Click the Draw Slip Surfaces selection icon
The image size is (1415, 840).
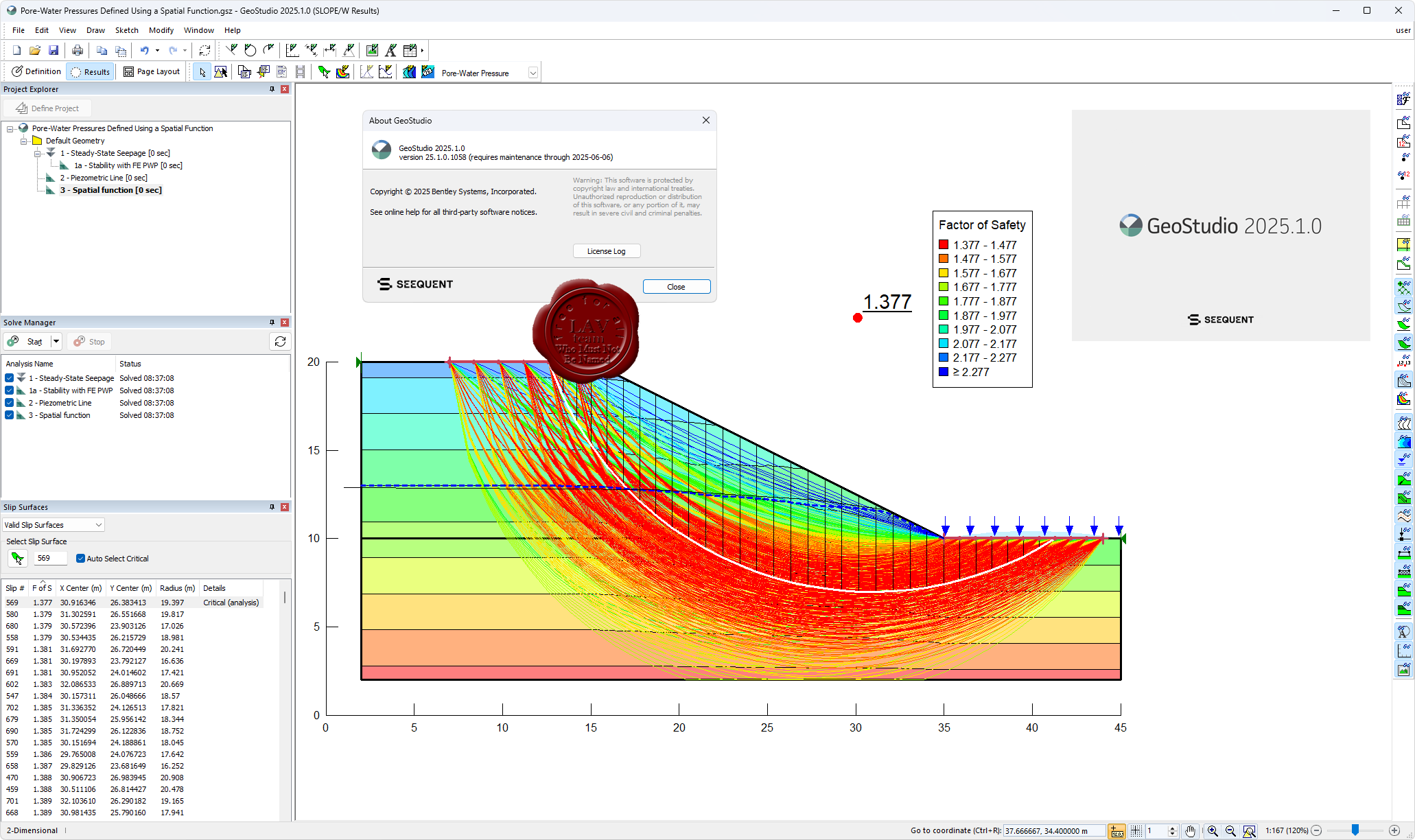(x=324, y=72)
